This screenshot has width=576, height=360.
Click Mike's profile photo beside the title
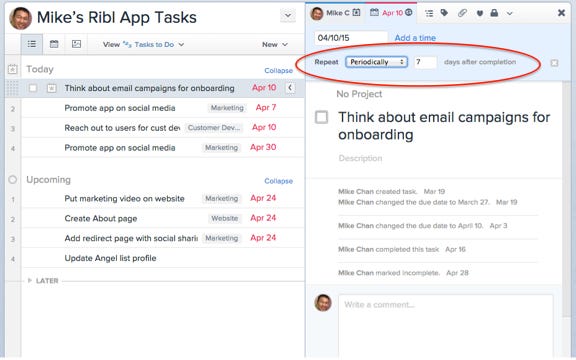point(20,18)
